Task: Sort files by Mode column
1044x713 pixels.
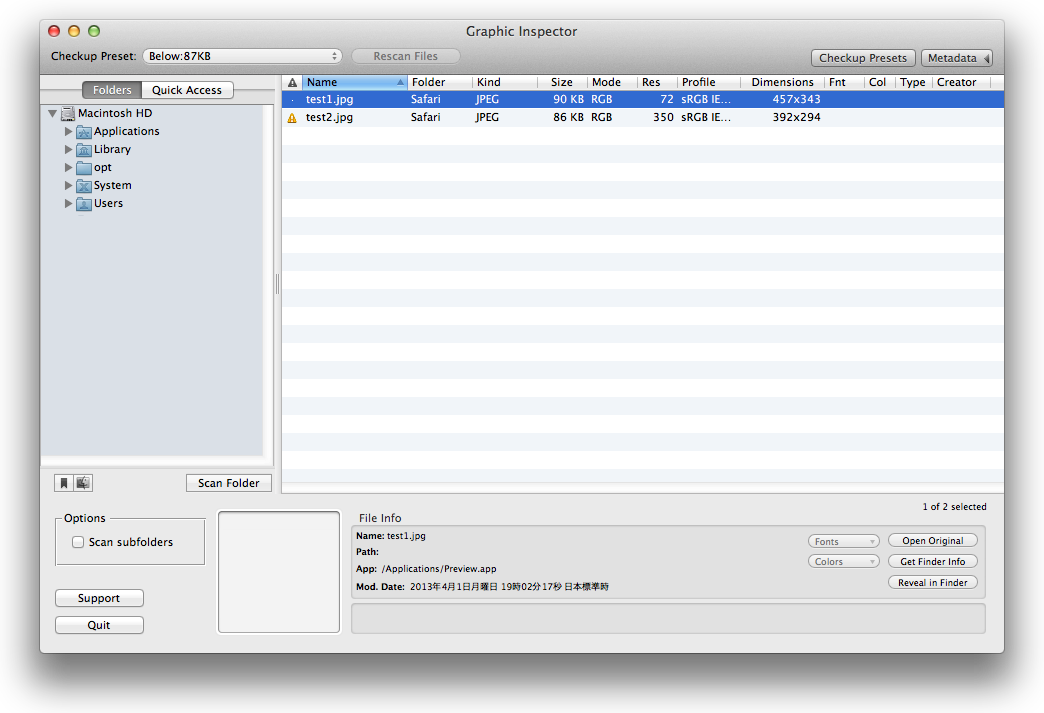Action: [612, 82]
